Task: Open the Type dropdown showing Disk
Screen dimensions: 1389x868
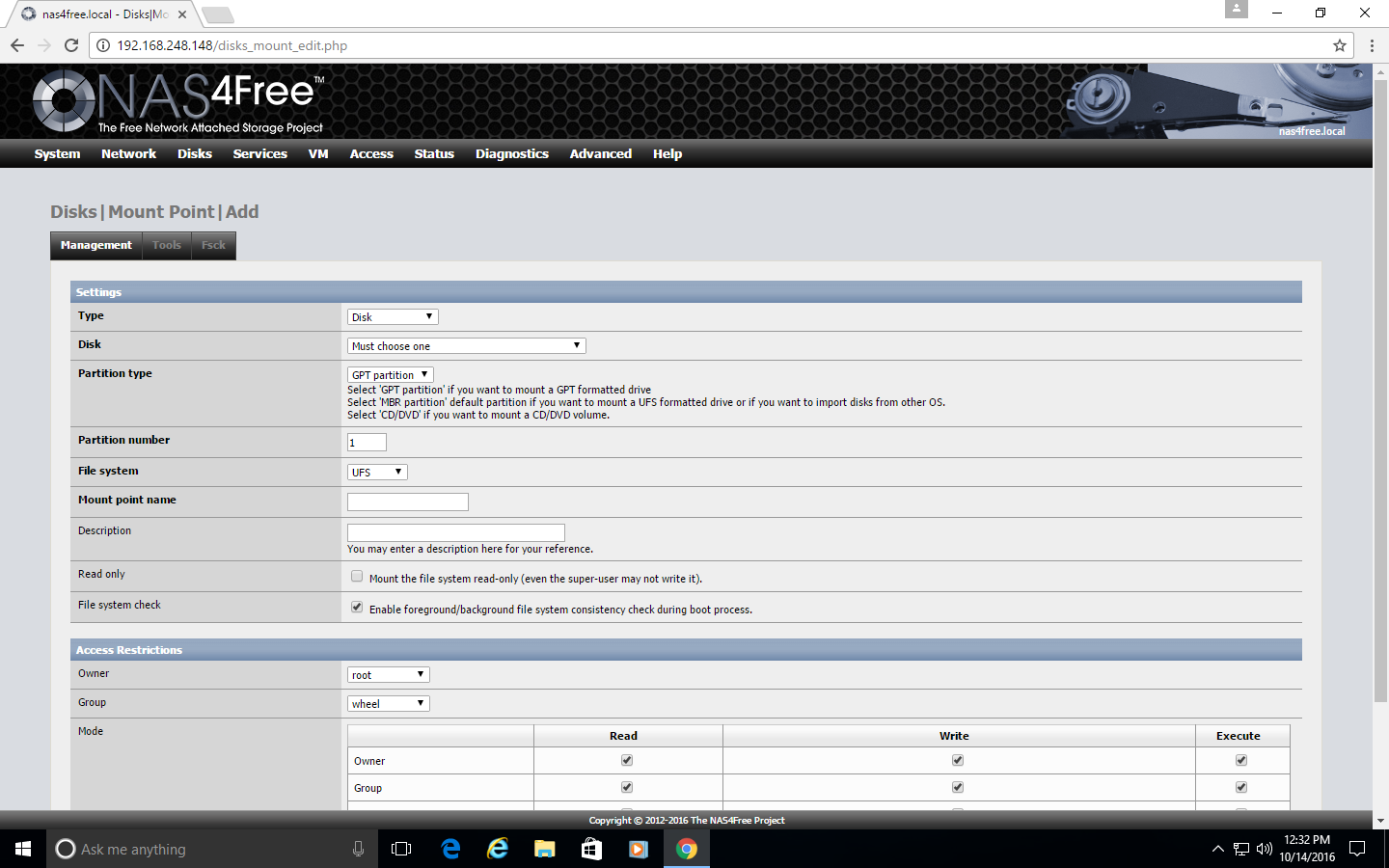Action: [393, 317]
